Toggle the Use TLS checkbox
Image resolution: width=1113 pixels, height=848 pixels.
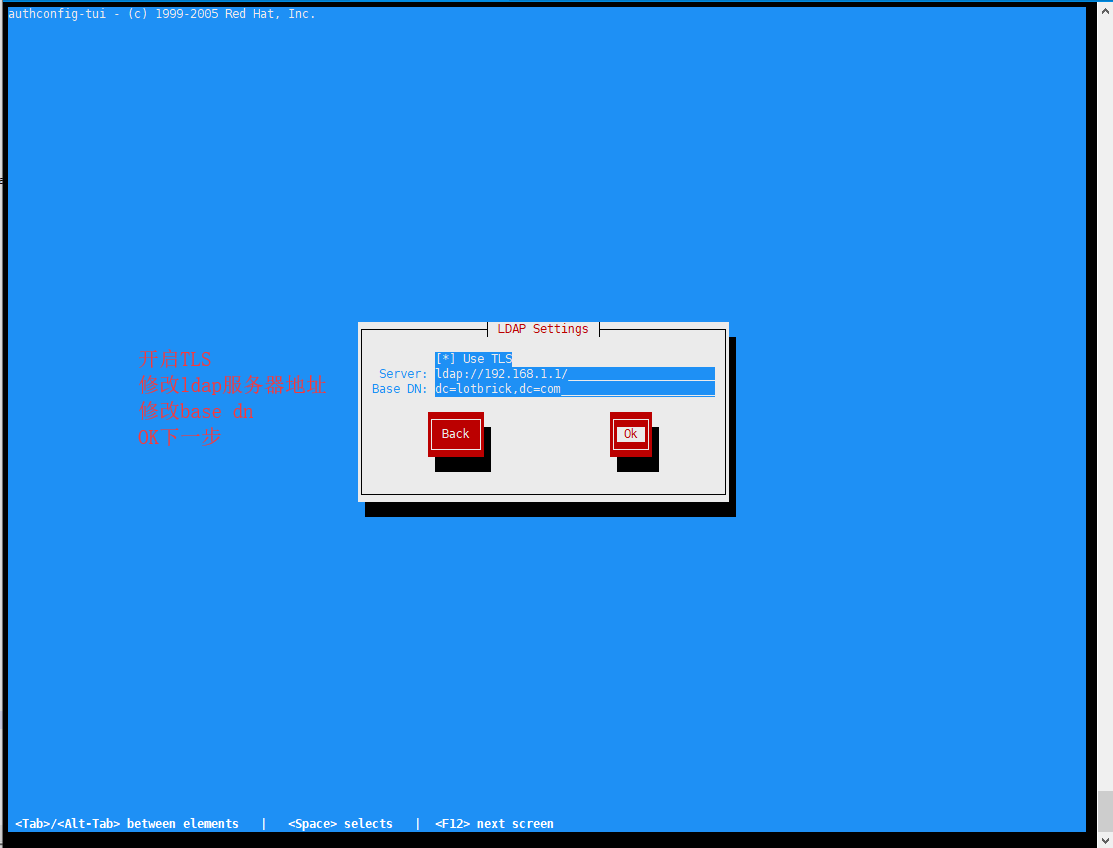473,358
